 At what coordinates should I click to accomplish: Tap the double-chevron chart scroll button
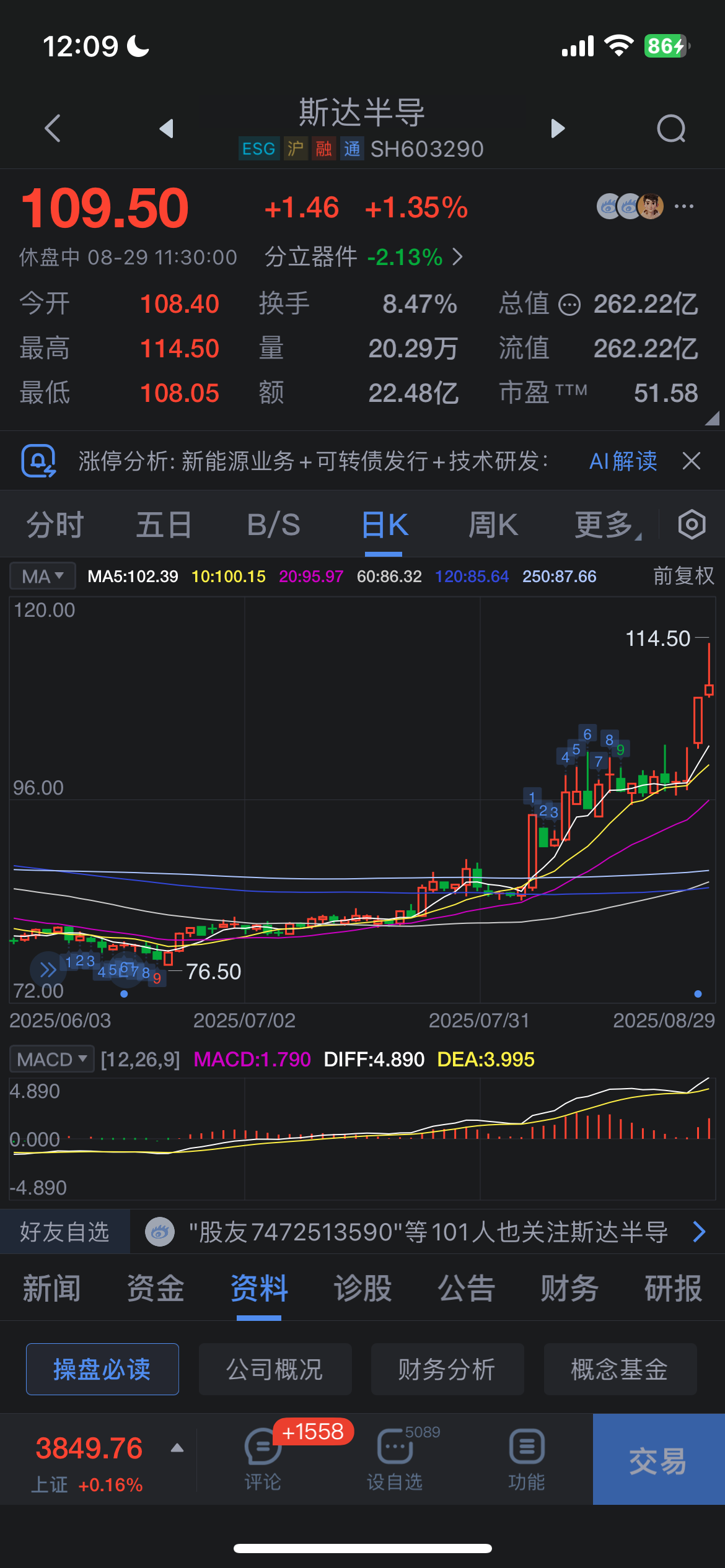click(x=48, y=970)
